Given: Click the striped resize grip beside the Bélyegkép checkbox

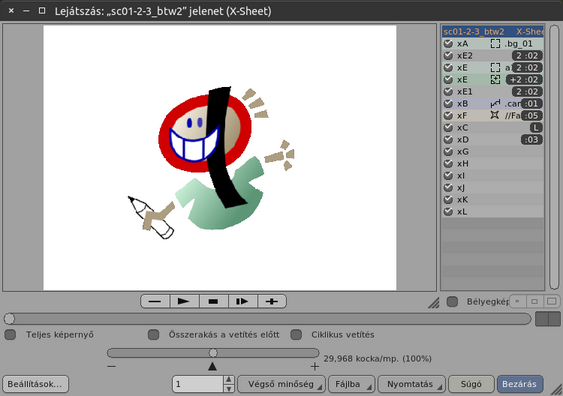Looking at the screenshot, I should 434,303.
